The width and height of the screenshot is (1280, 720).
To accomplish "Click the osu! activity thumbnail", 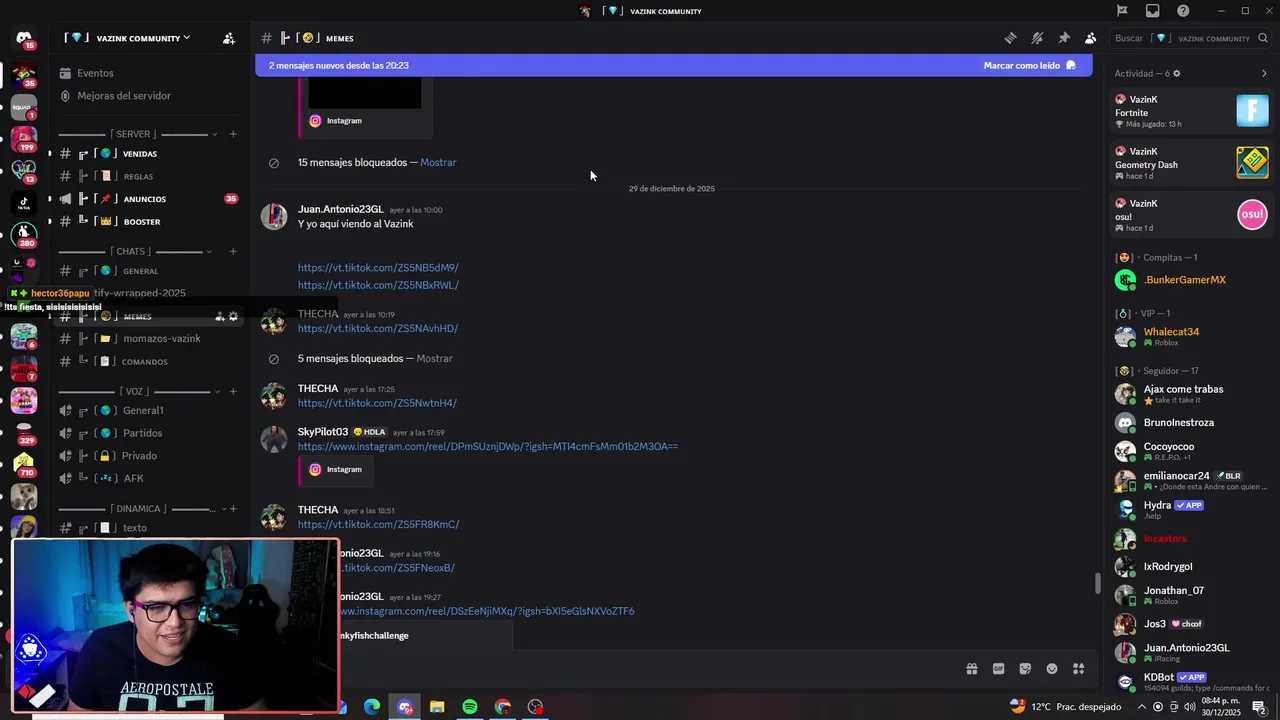I will [1252, 214].
